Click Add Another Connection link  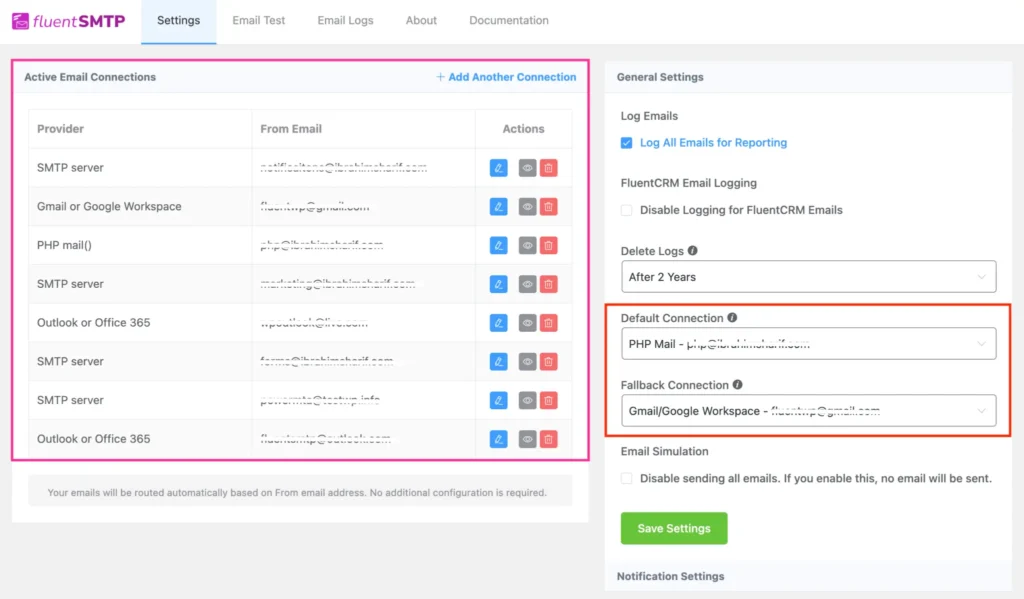[x=506, y=77]
